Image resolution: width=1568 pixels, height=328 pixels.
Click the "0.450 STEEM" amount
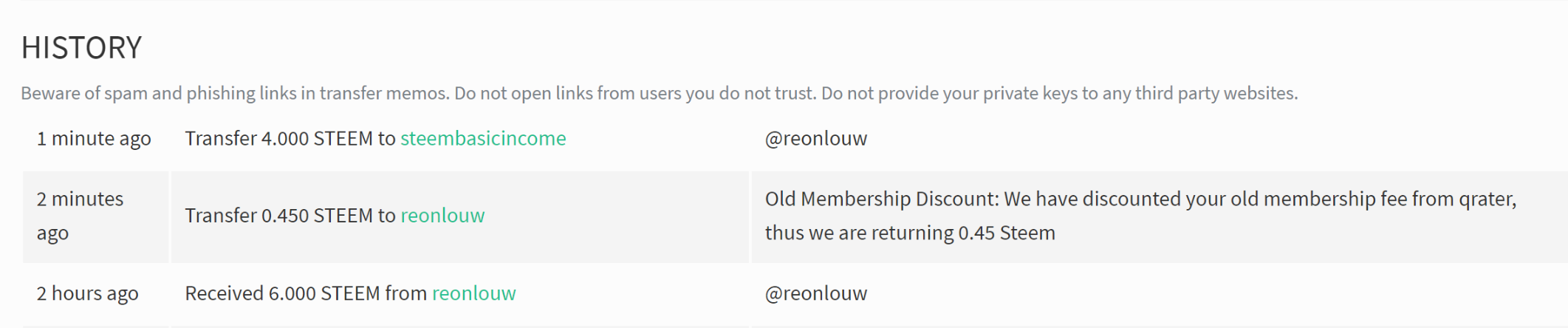pos(317,215)
